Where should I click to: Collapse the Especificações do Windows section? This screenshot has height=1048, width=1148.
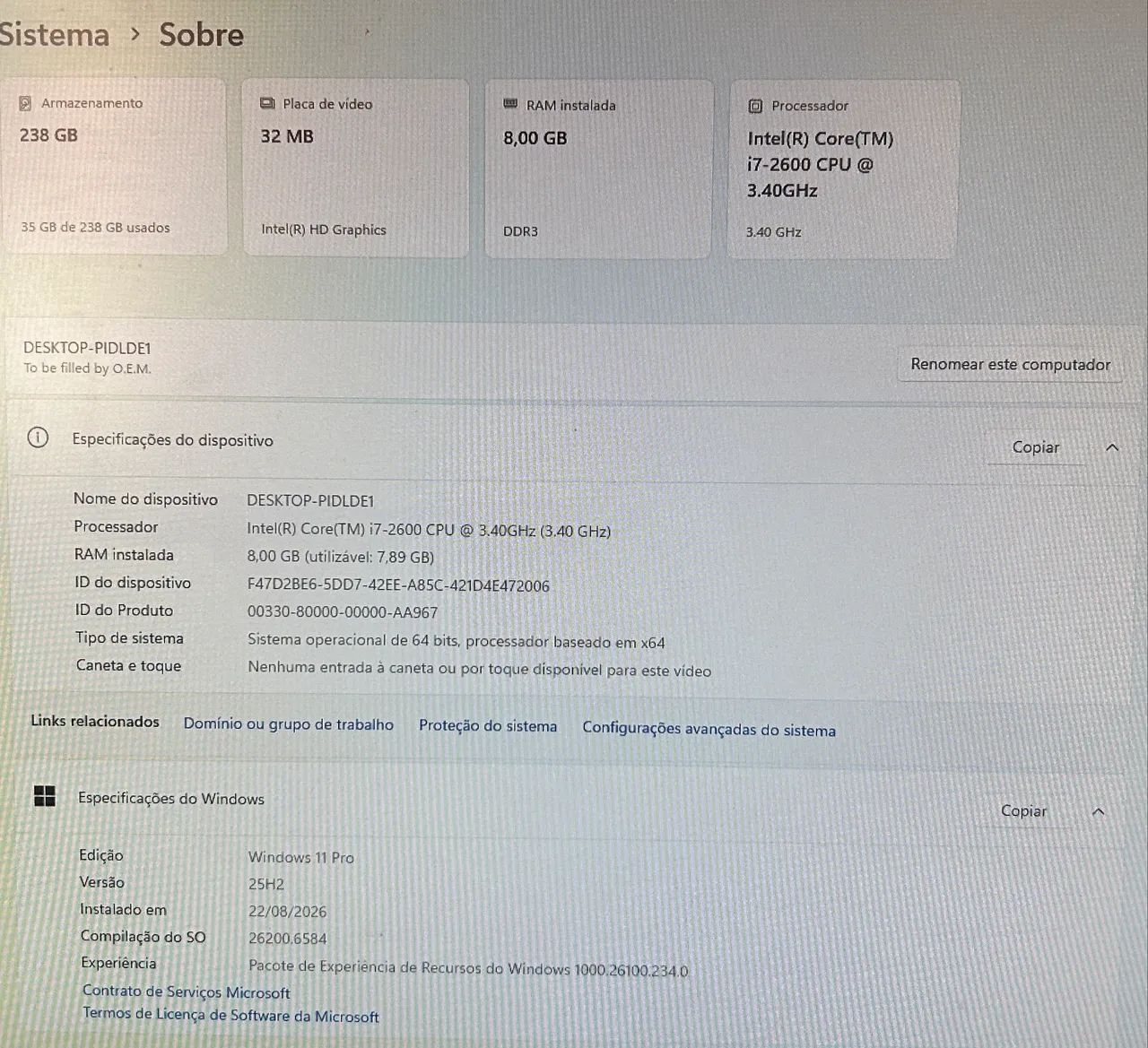click(1099, 812)
